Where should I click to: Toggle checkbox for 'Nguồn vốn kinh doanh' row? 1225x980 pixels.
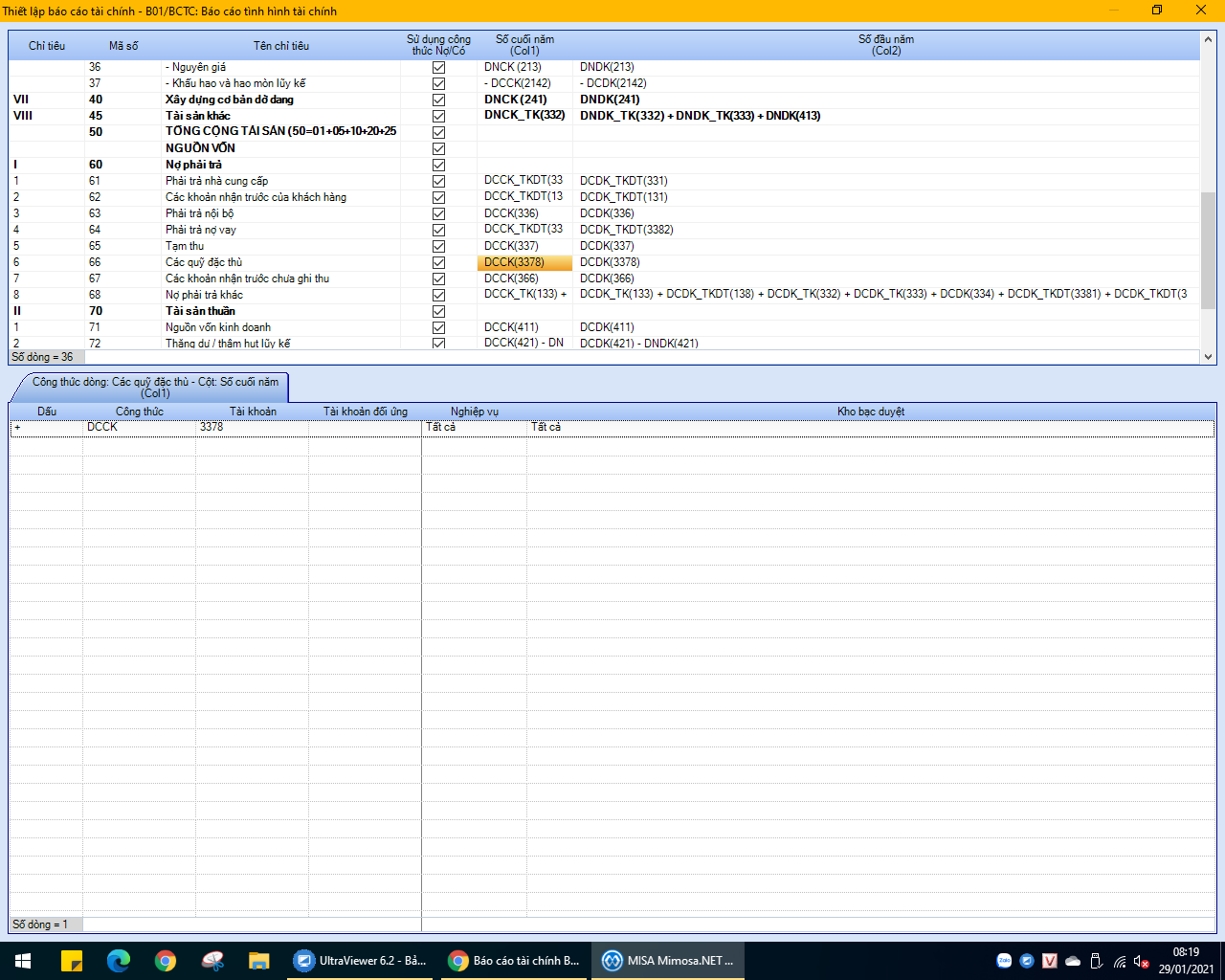[438, 328]
